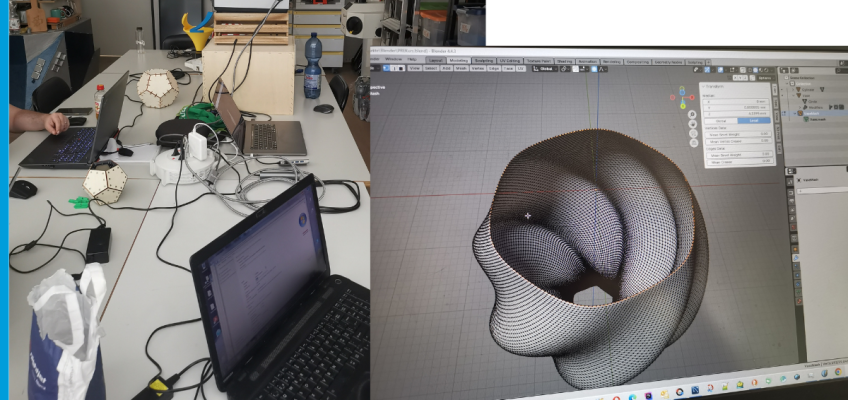The height and width of the screenshot is (400, 848).
Task: Open Google Chrome from taskbar
Action: pyautogui.click(x=838, y=371)
